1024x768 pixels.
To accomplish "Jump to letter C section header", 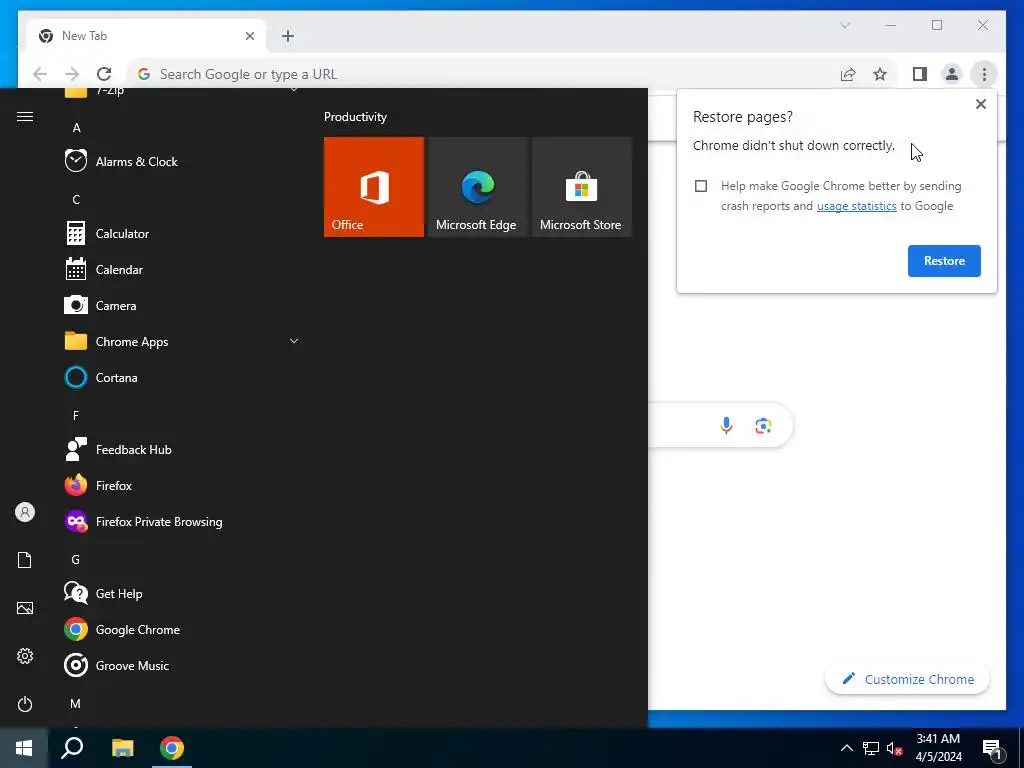I will 76,199.
